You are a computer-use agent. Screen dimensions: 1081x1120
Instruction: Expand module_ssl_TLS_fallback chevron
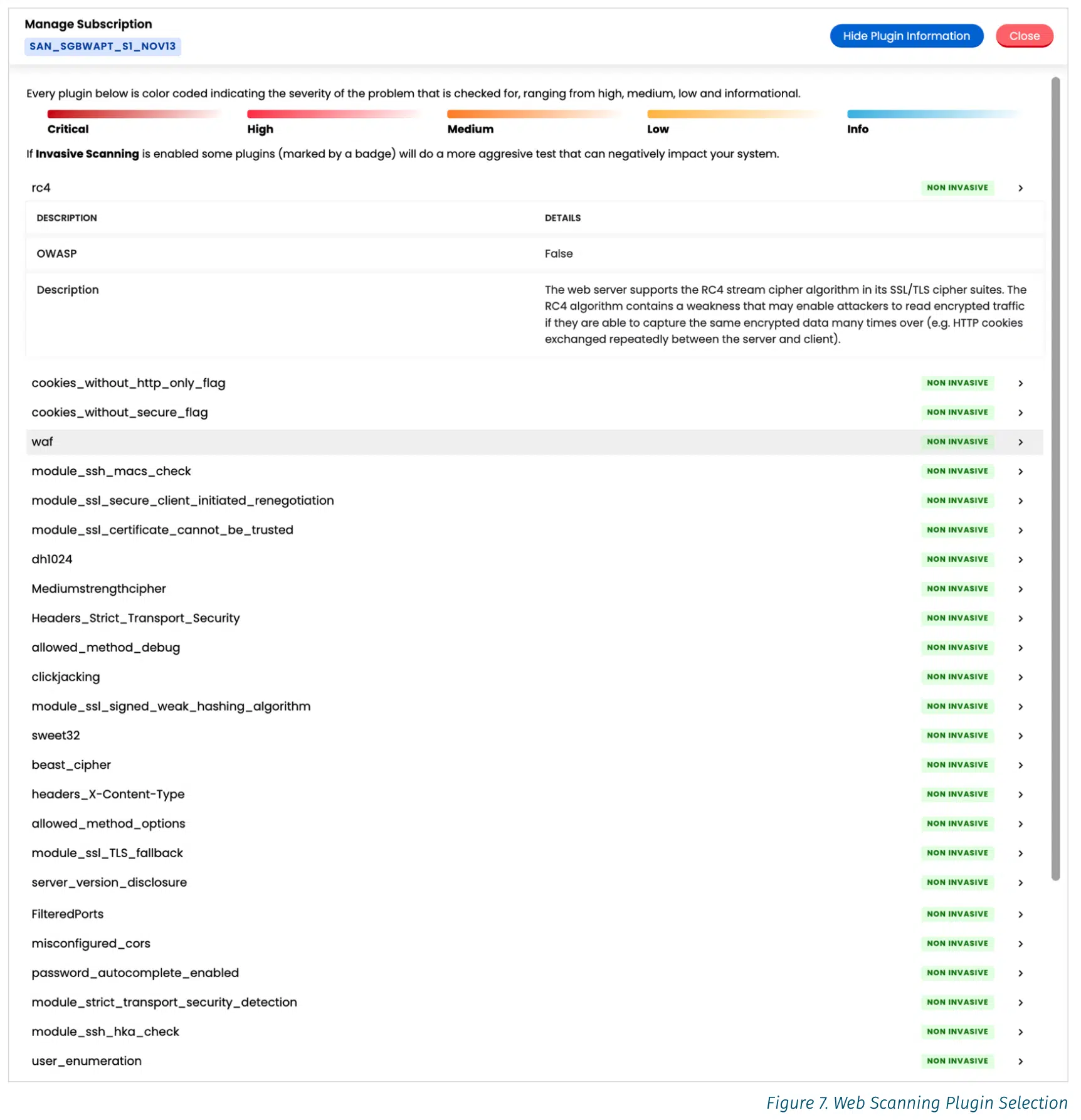tap(1020, 853)
